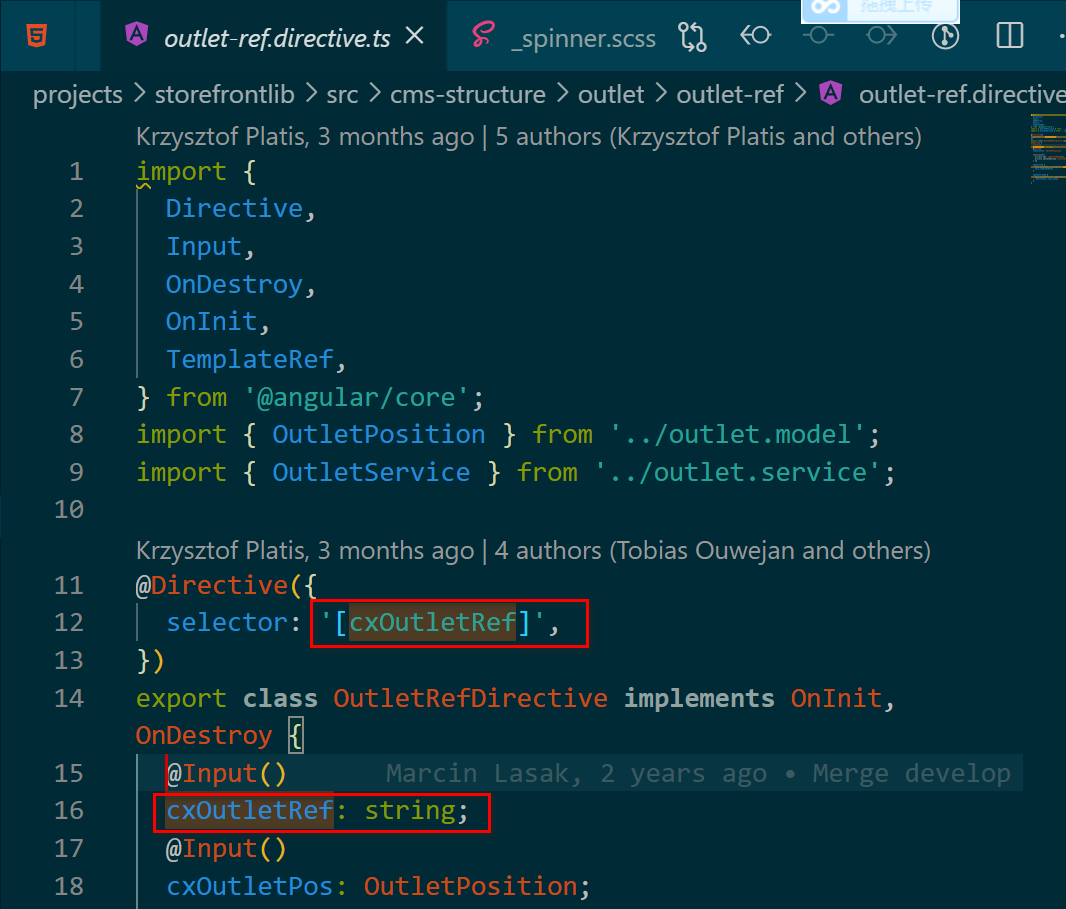Open the compare changes toolbar icon
This screenshot has height=909, width=1066.
(692, 36)
